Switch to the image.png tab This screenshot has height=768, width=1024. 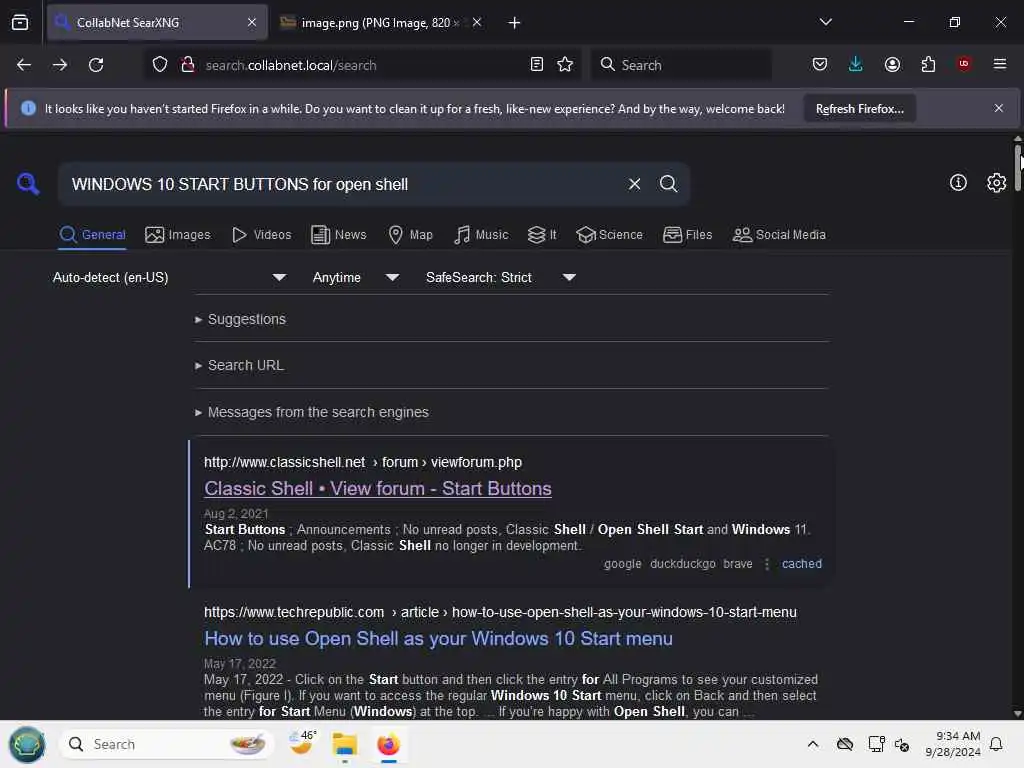click(x=381, y=23)
